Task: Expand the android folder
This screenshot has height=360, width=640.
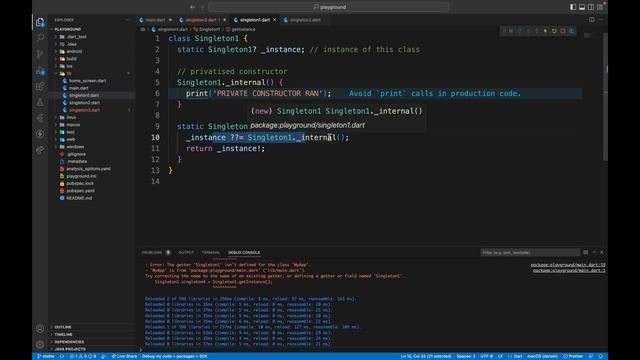Action: click(92, 51)
